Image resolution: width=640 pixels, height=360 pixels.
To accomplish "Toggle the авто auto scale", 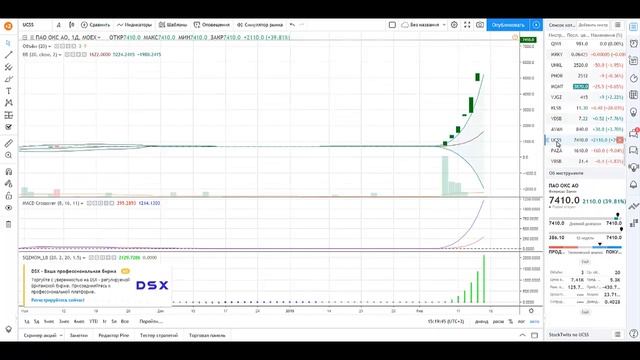I will point(534,322).
